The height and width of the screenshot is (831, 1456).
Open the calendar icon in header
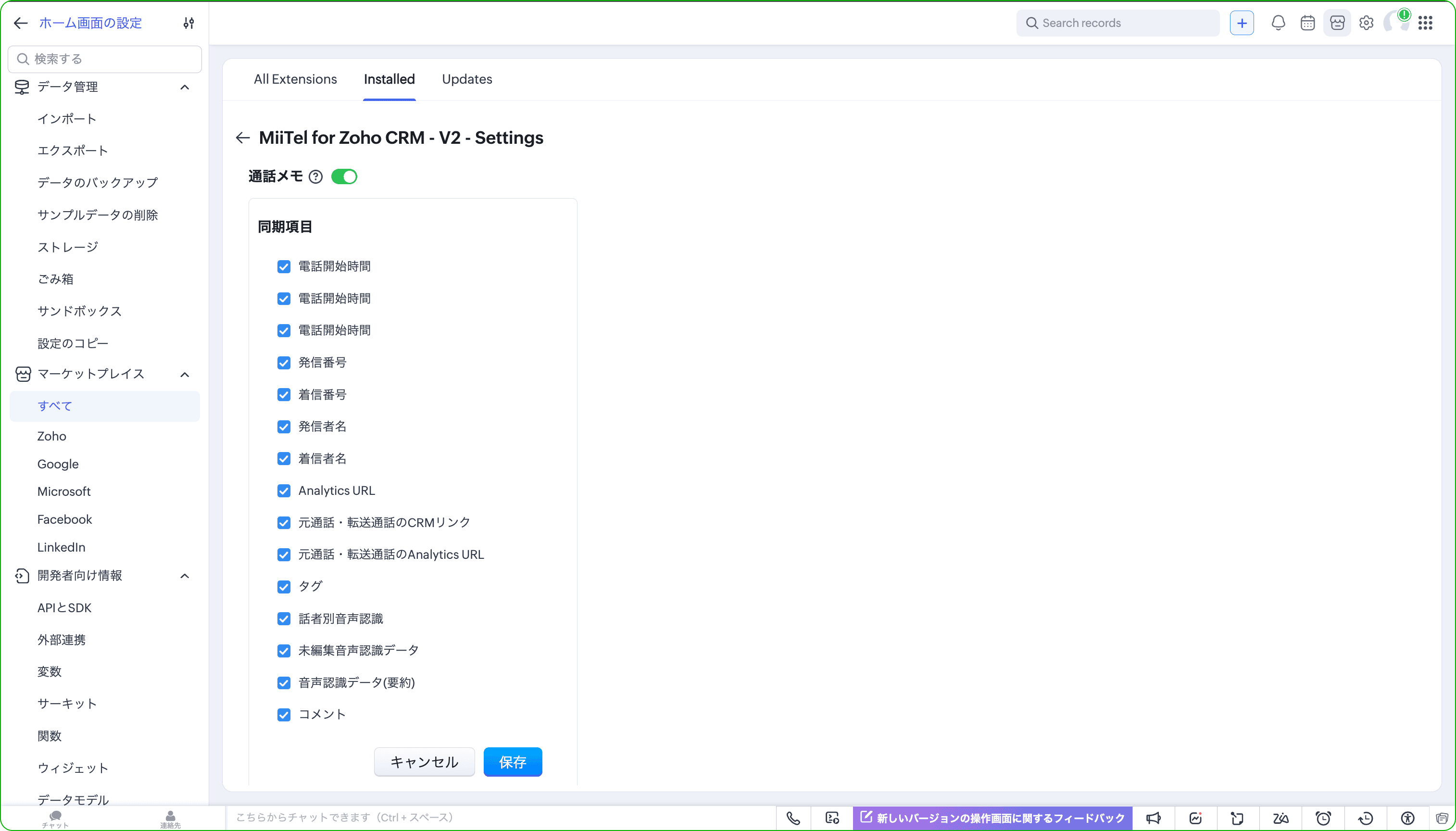pos(1308,23)
